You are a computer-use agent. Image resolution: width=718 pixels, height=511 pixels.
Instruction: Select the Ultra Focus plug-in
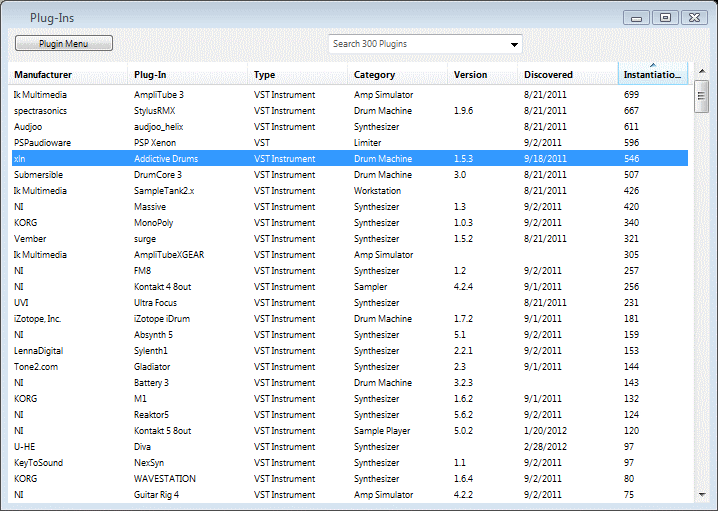point(350,303)
